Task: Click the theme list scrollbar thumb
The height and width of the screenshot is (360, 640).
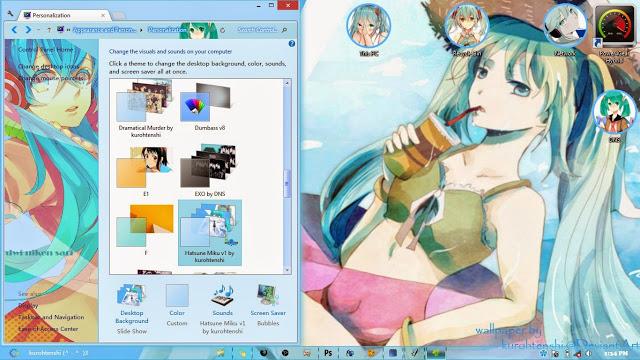Action: pos(287,184)
